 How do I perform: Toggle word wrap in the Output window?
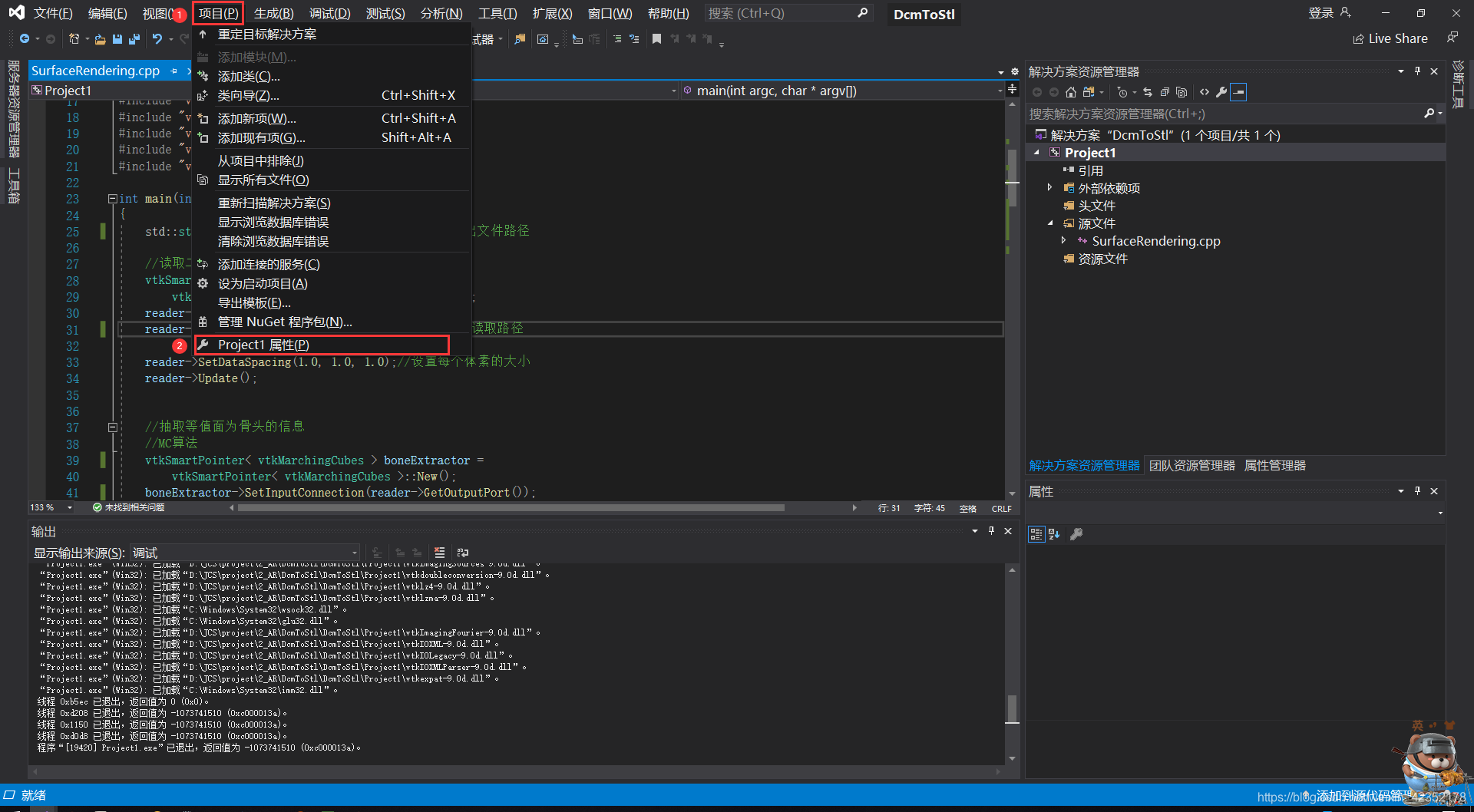pyautogui.click(x=463, y=553)
